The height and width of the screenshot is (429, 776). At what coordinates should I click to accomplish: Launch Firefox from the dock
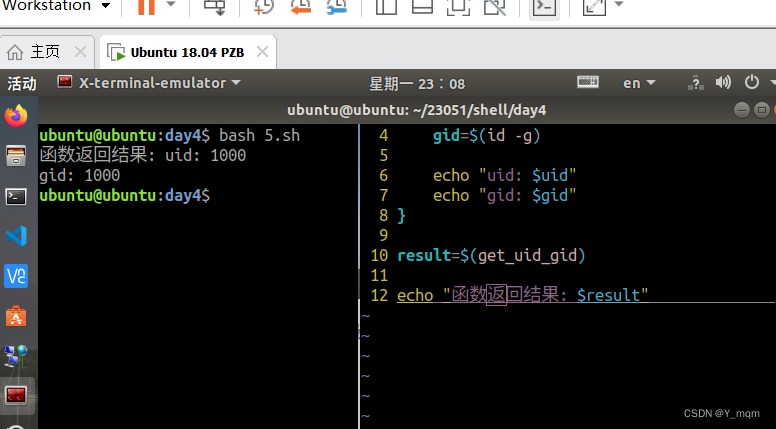16,115
